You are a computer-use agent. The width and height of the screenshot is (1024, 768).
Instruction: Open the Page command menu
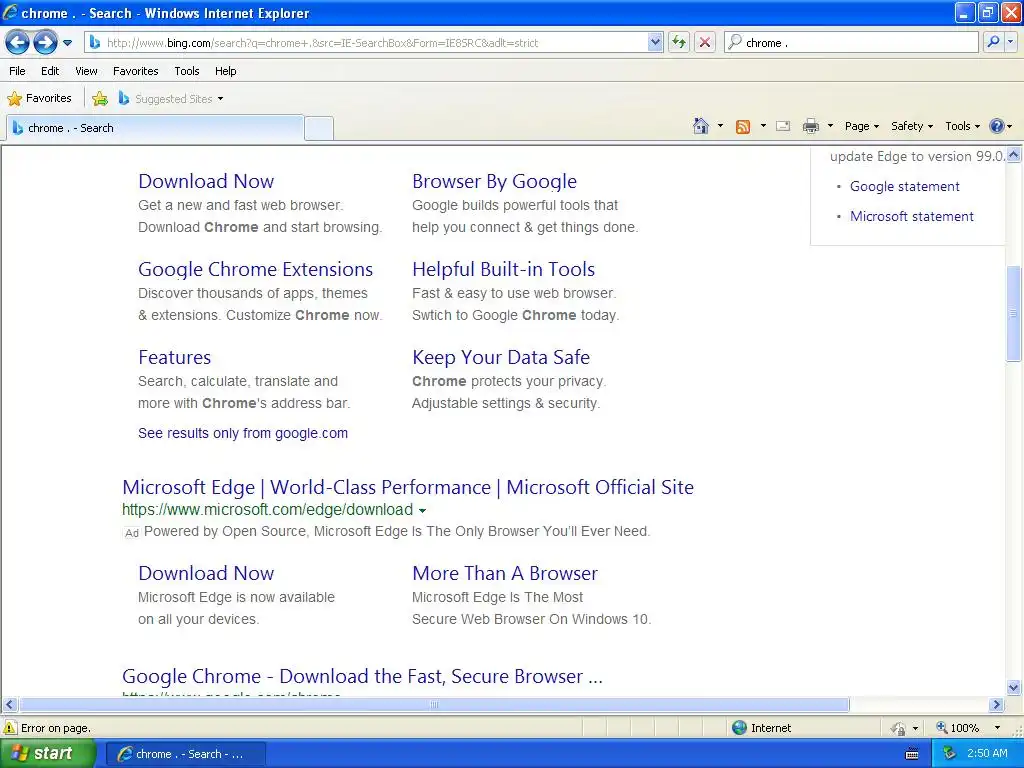tap(861, 126)
